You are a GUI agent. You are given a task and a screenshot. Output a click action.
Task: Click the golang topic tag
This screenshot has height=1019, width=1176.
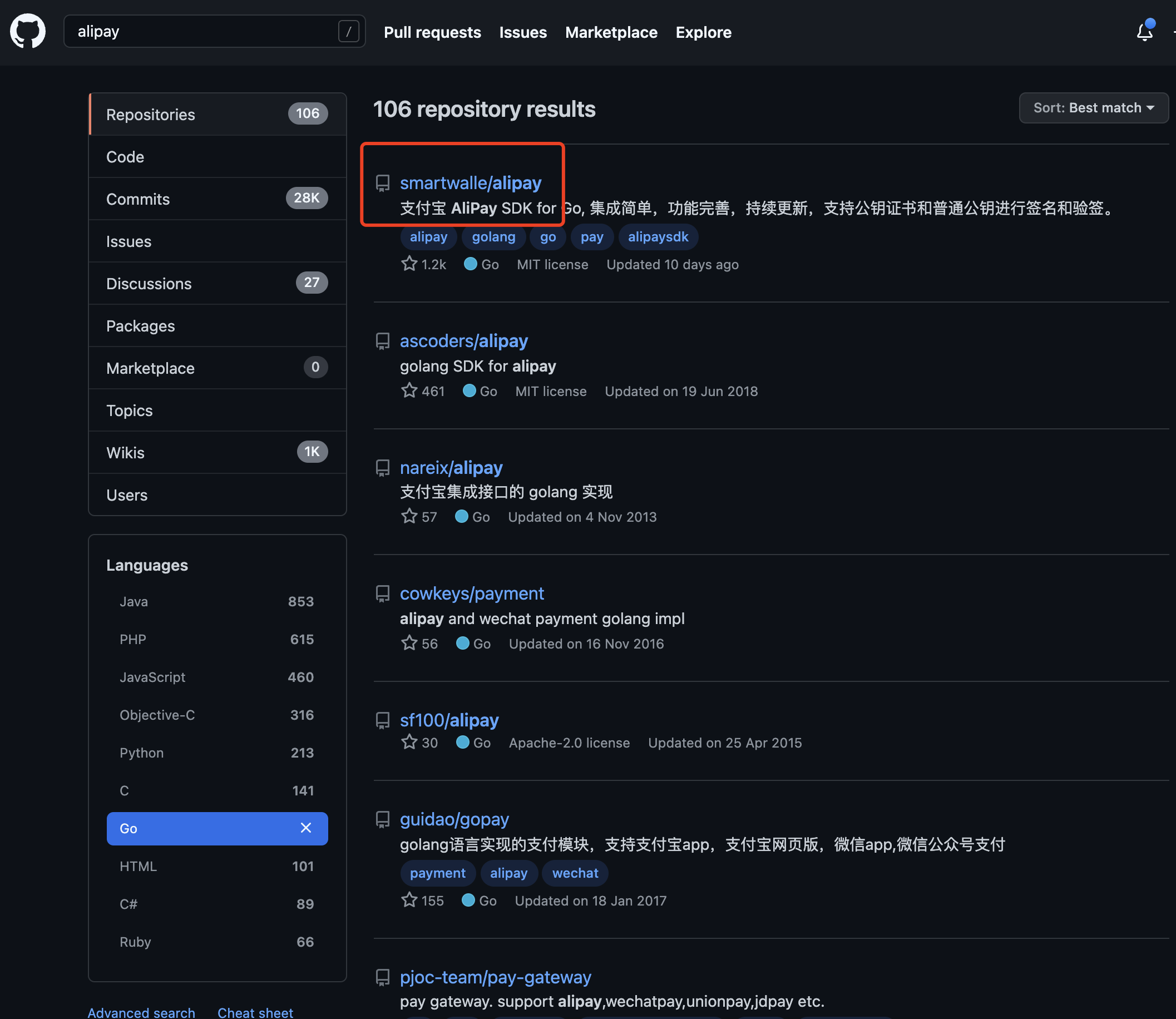pyautogui.click(x=493, y=237)
